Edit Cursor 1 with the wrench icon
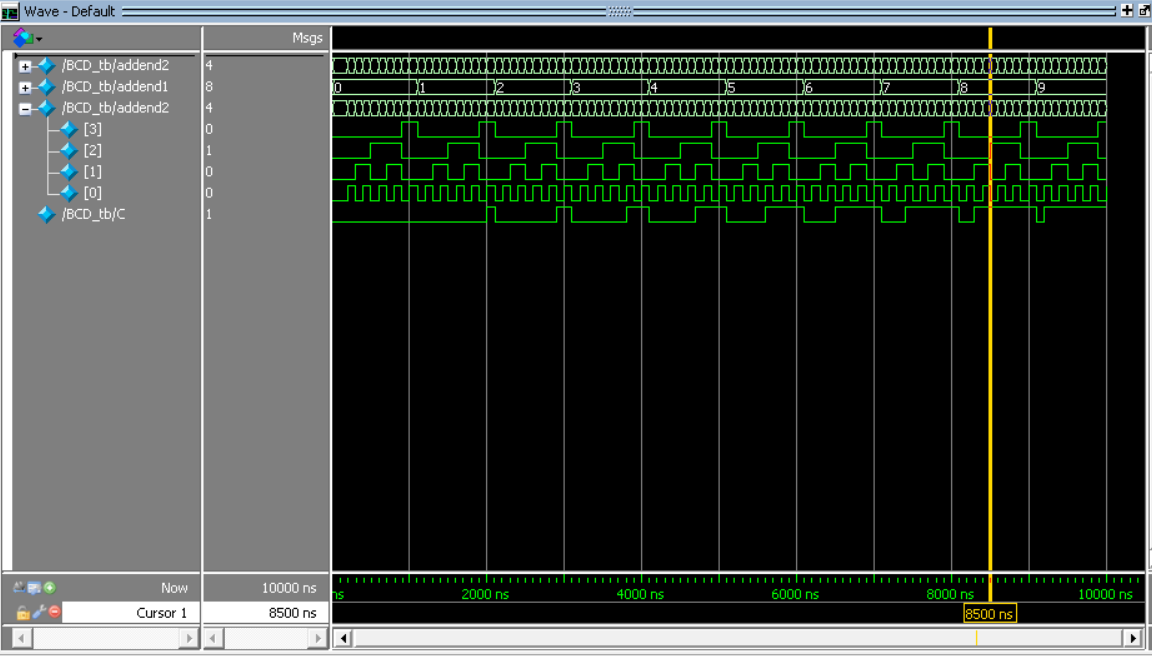 tap(38, 612)
